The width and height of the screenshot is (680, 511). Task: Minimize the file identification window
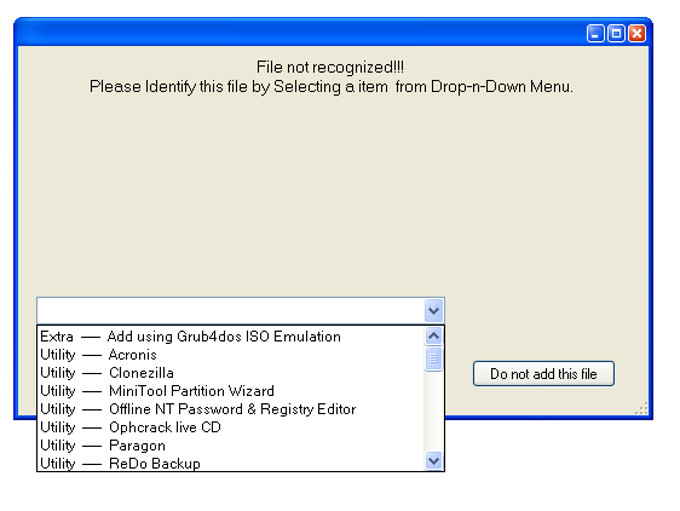click(x=596, y=34)
